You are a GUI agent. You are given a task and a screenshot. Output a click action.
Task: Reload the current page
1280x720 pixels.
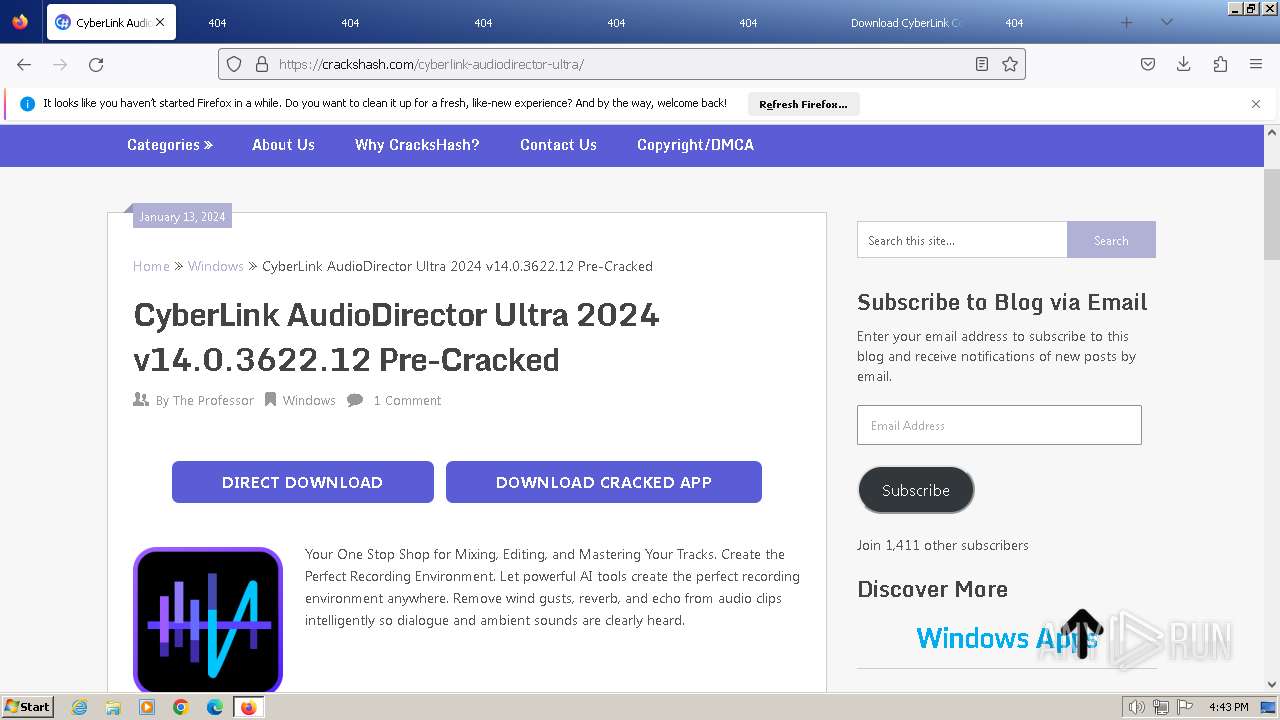point(96,64)
